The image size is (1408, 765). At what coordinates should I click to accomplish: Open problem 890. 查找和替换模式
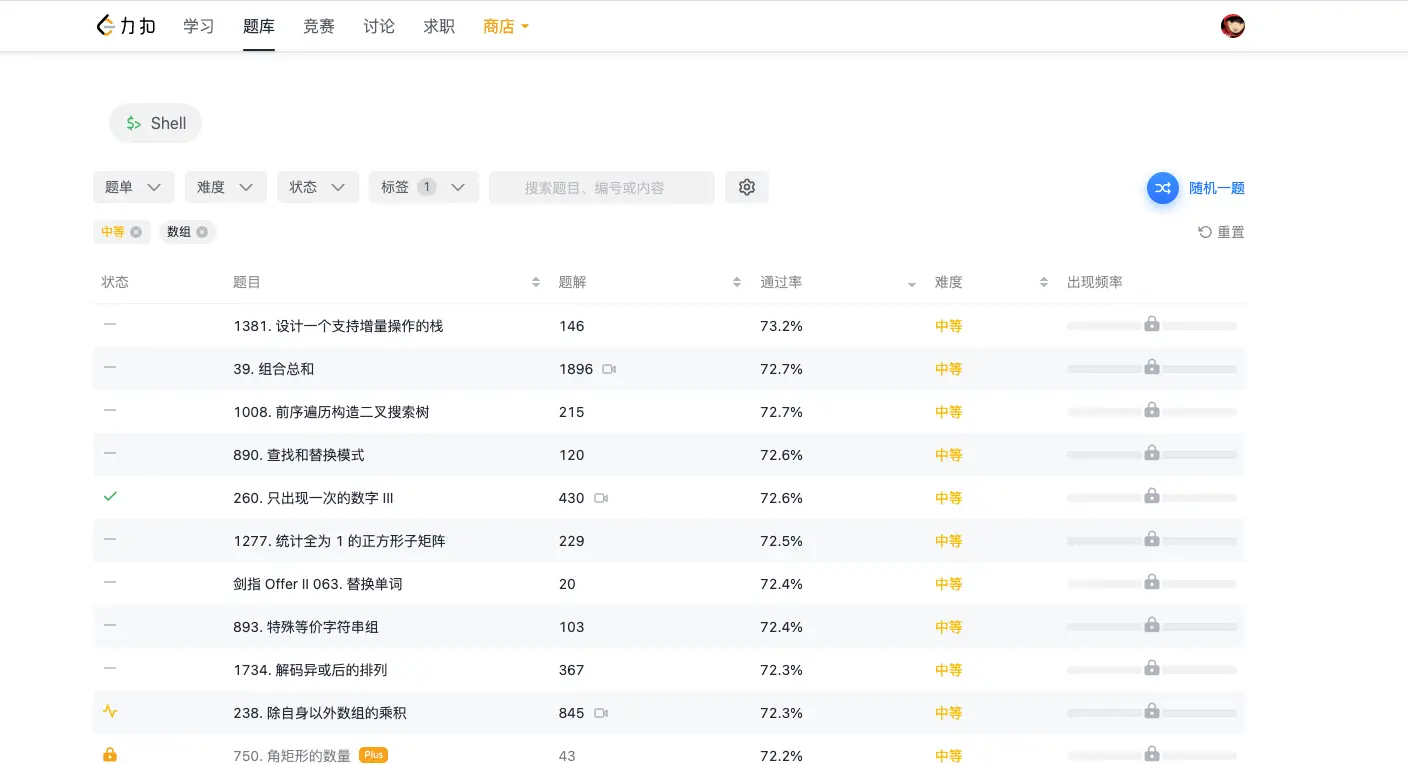(299, 455)
